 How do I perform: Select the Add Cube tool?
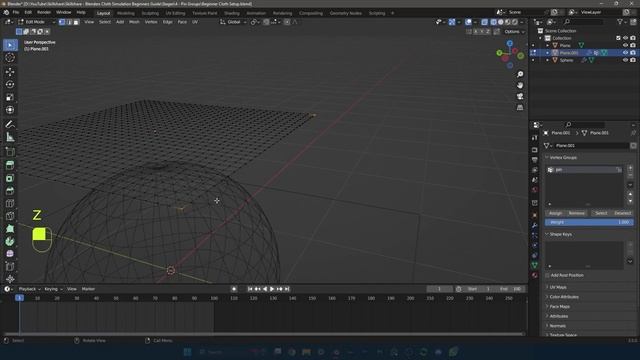coord(10,151)
